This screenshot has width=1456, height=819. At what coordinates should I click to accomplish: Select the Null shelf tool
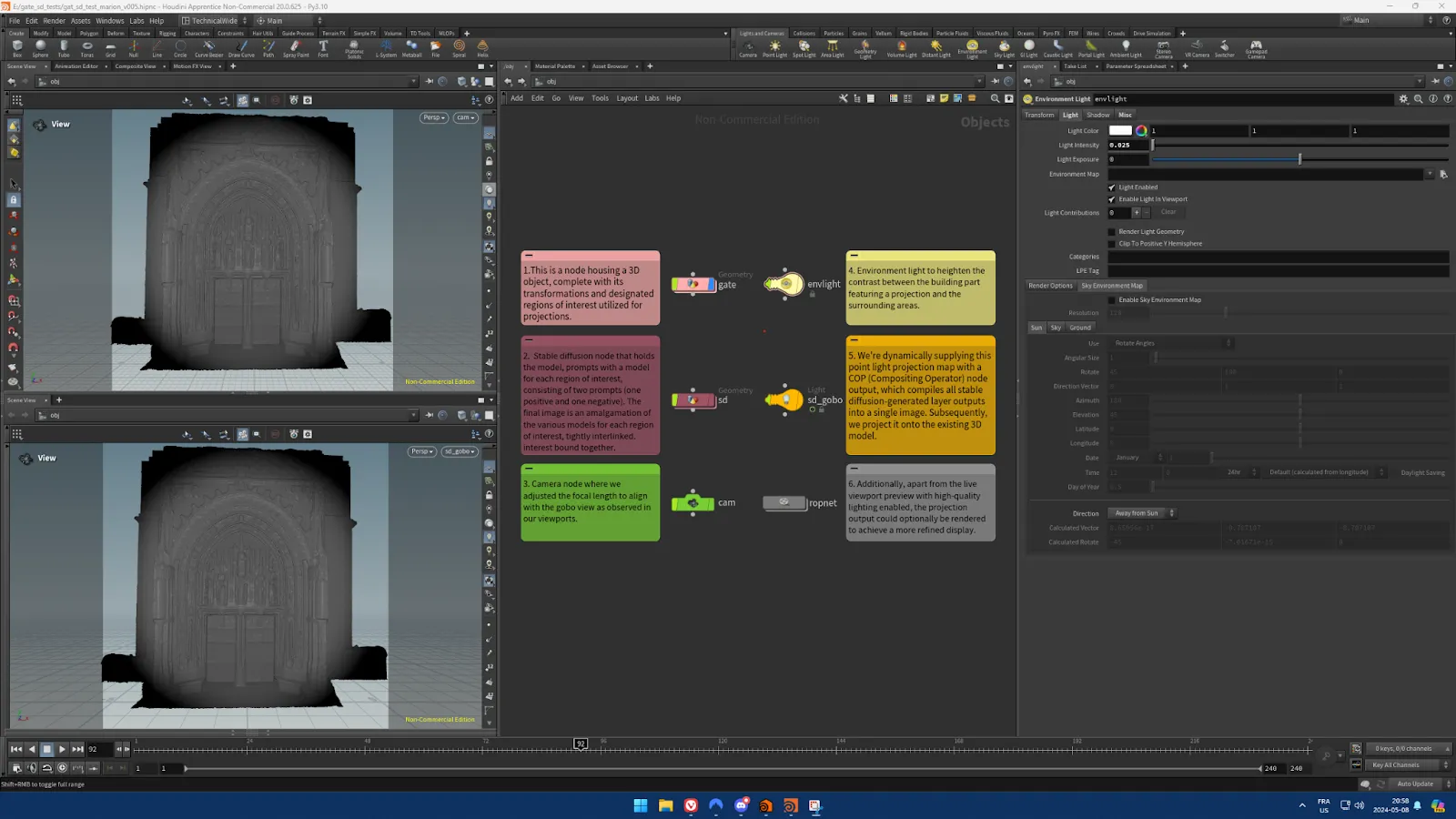coord(134,48)
